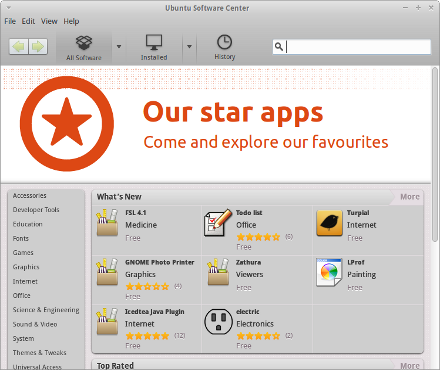440x370 pixels.
Task: Open the FSL 4.1 app title
Action: coord(136,213)
